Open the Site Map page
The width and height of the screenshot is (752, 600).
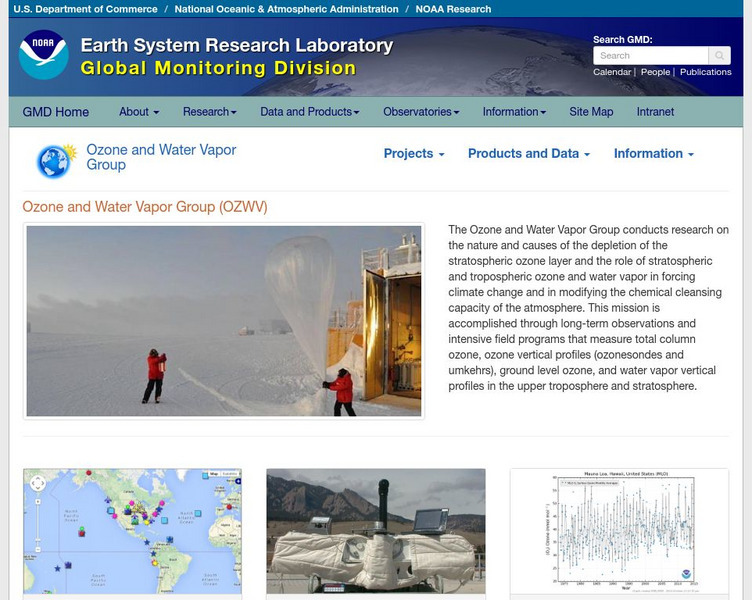(591, 112)
